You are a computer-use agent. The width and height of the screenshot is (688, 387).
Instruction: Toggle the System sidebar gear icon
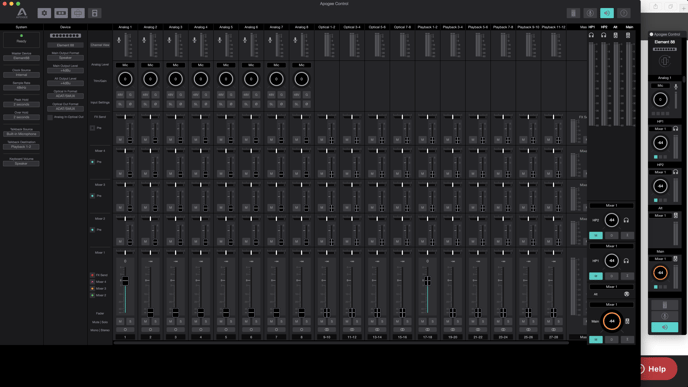[x=44, y=13]
